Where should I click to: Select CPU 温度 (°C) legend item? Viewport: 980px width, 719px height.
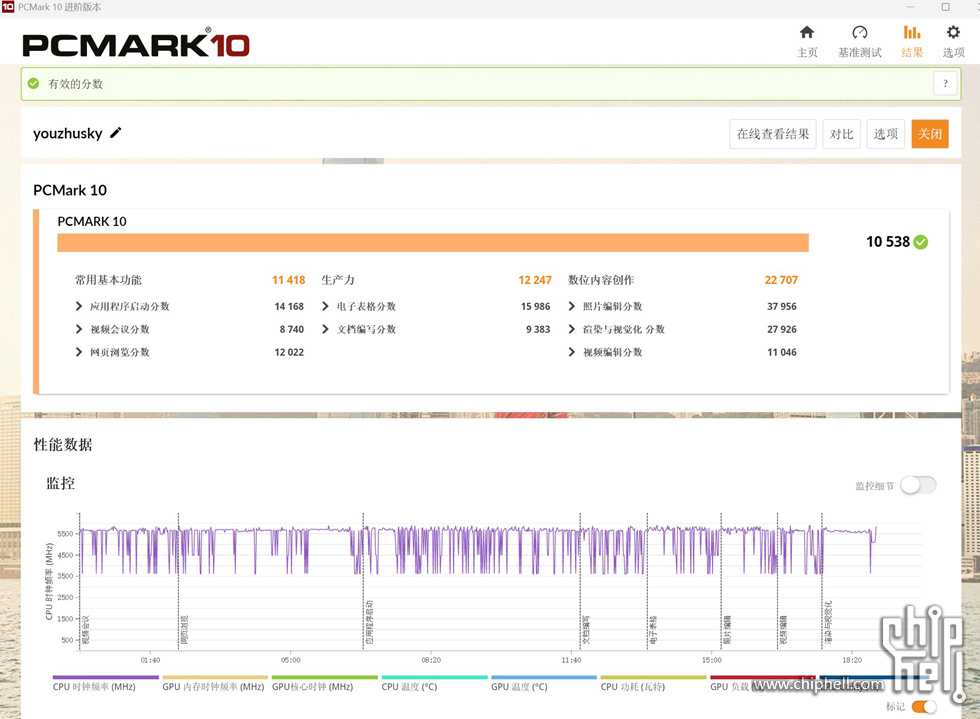pyautogui.click(x=434, y=684)
